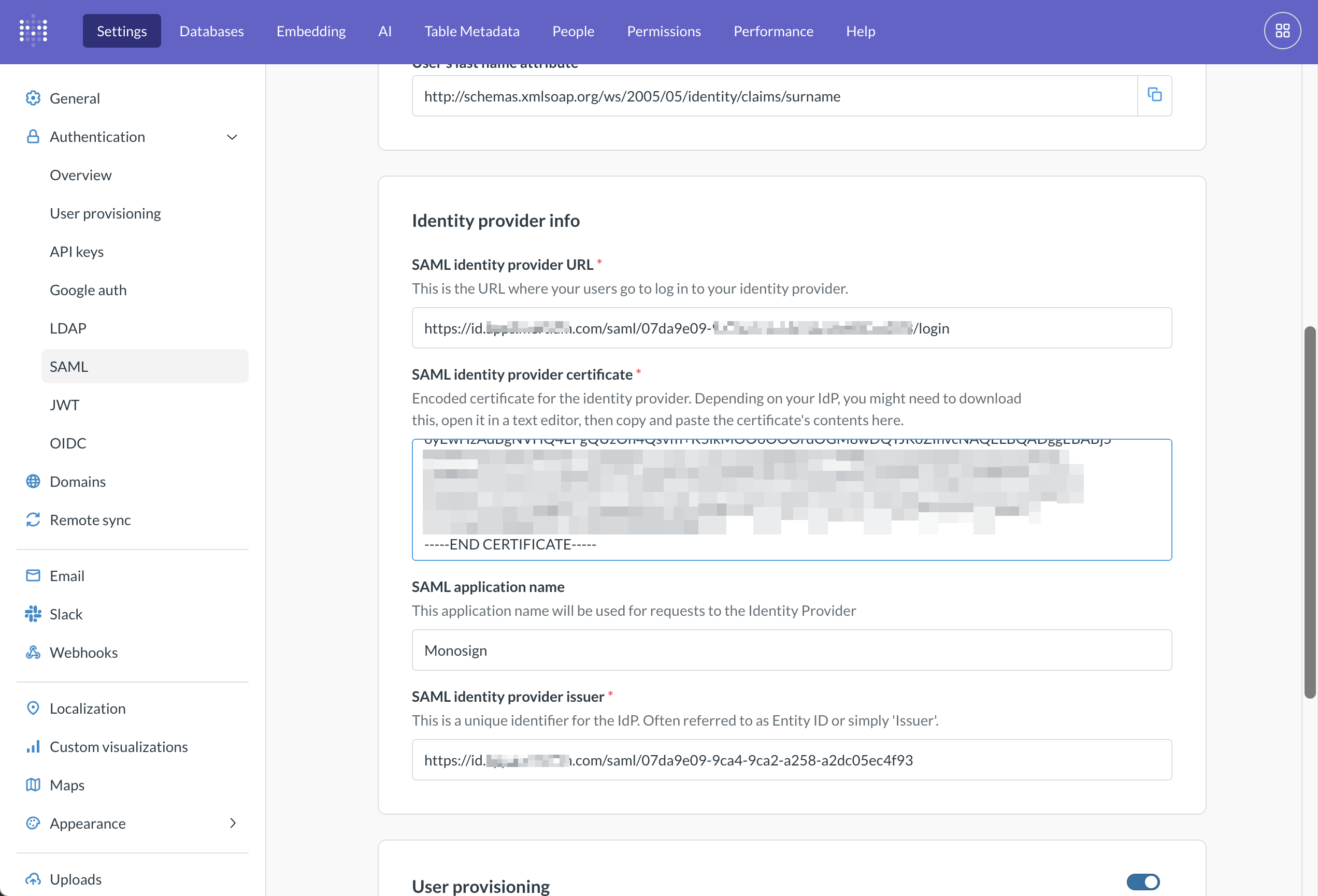Expand the Appearance section chevron
Viewport: 1318px width, 896px height.
pos(233,823)
